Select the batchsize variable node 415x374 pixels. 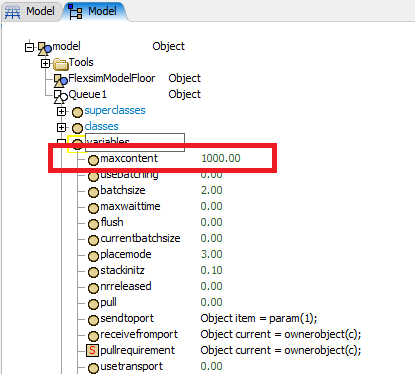click(123, 190)
